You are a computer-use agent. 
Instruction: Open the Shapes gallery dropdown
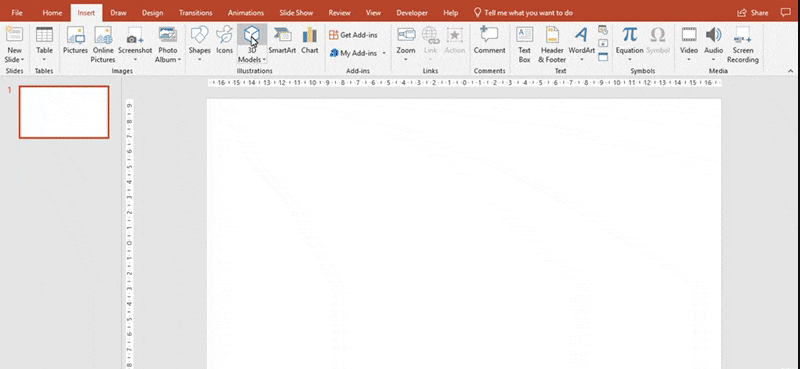coord(199,60)
